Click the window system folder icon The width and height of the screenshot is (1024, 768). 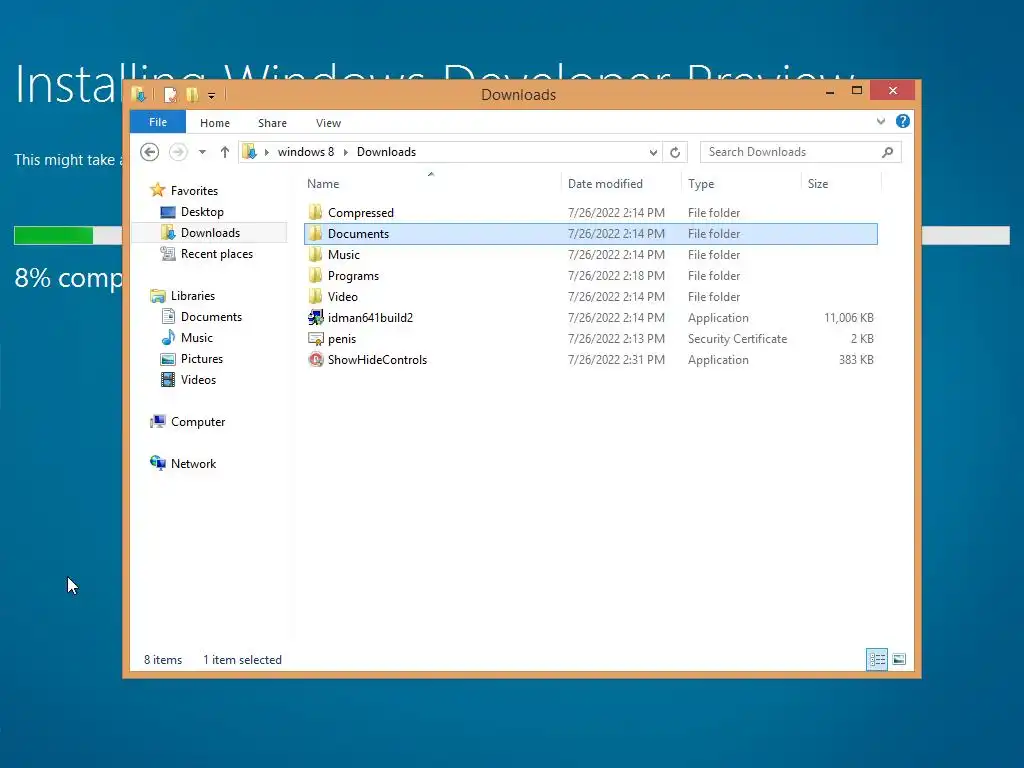[x=138, y=95]
